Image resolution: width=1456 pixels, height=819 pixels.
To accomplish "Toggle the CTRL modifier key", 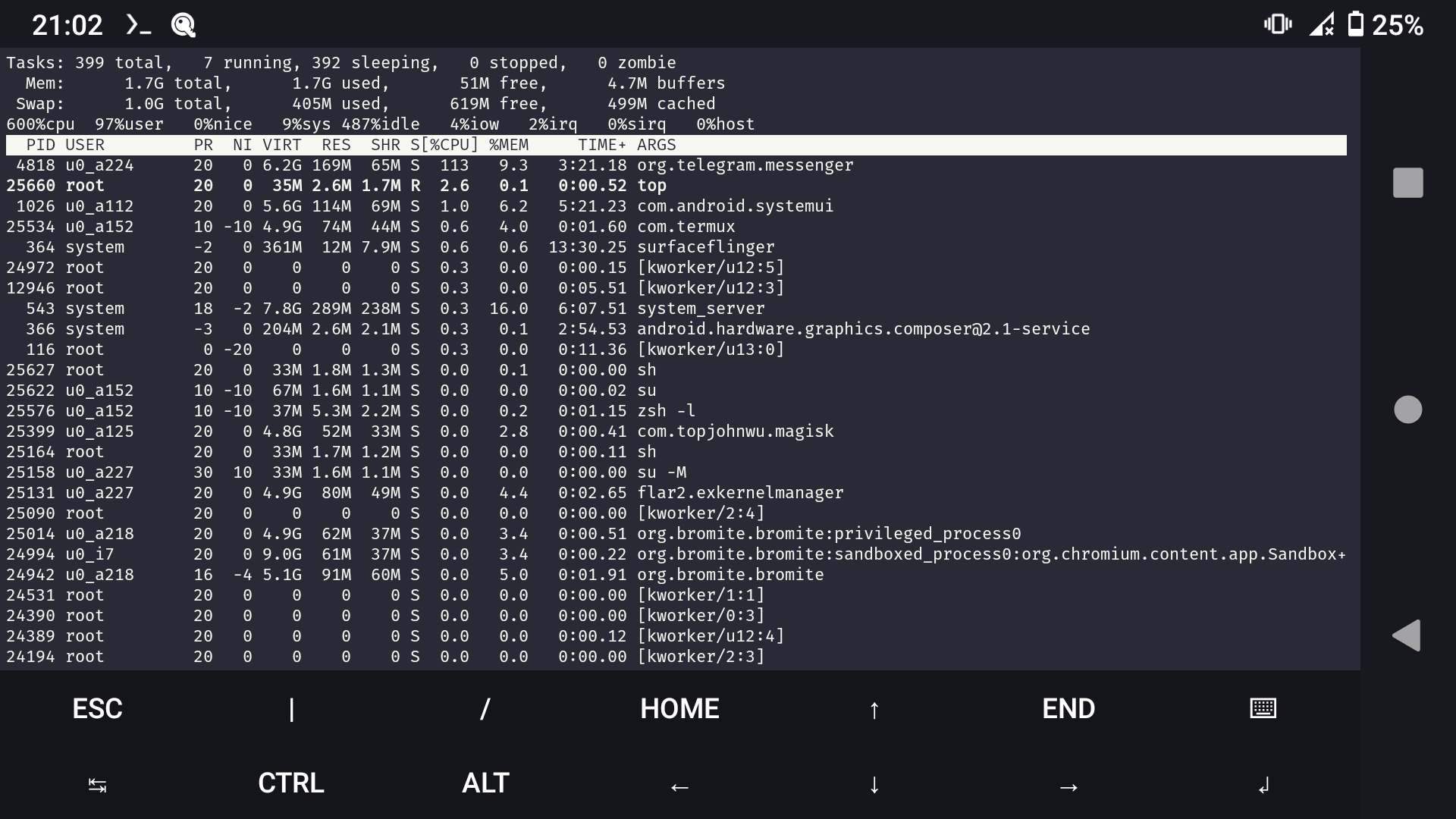I will pos(290,783).
